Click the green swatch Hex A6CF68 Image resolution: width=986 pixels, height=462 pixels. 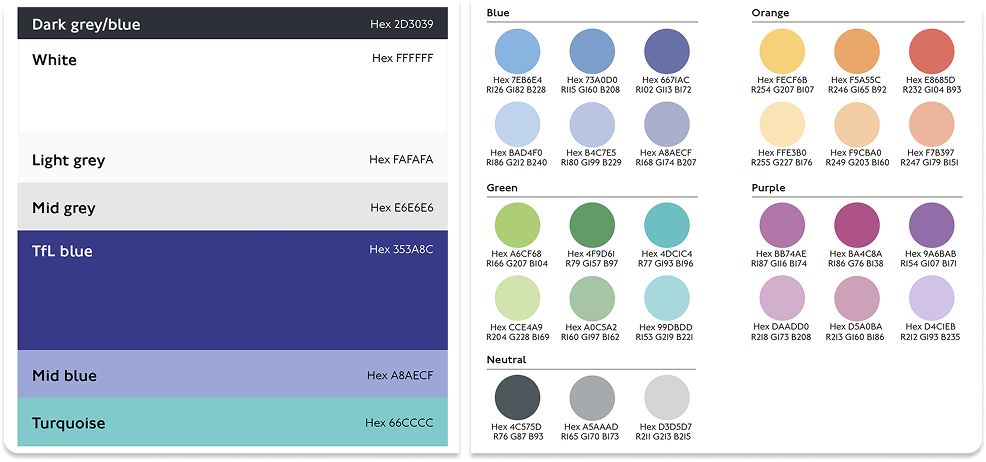tap(518, 224)
